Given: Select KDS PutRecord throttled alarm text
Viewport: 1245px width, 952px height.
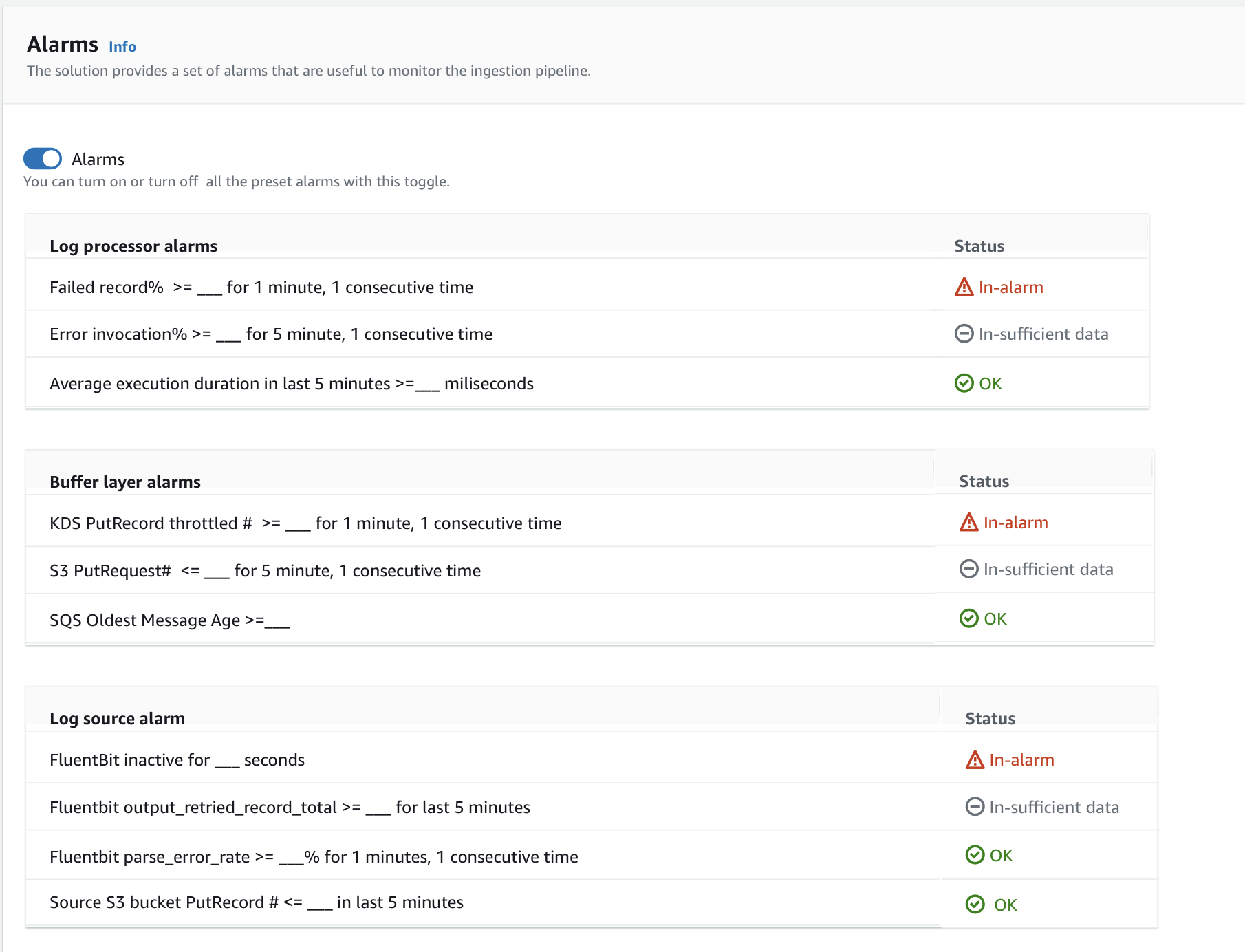Looking at the screenshot, I should coord(305,523).
